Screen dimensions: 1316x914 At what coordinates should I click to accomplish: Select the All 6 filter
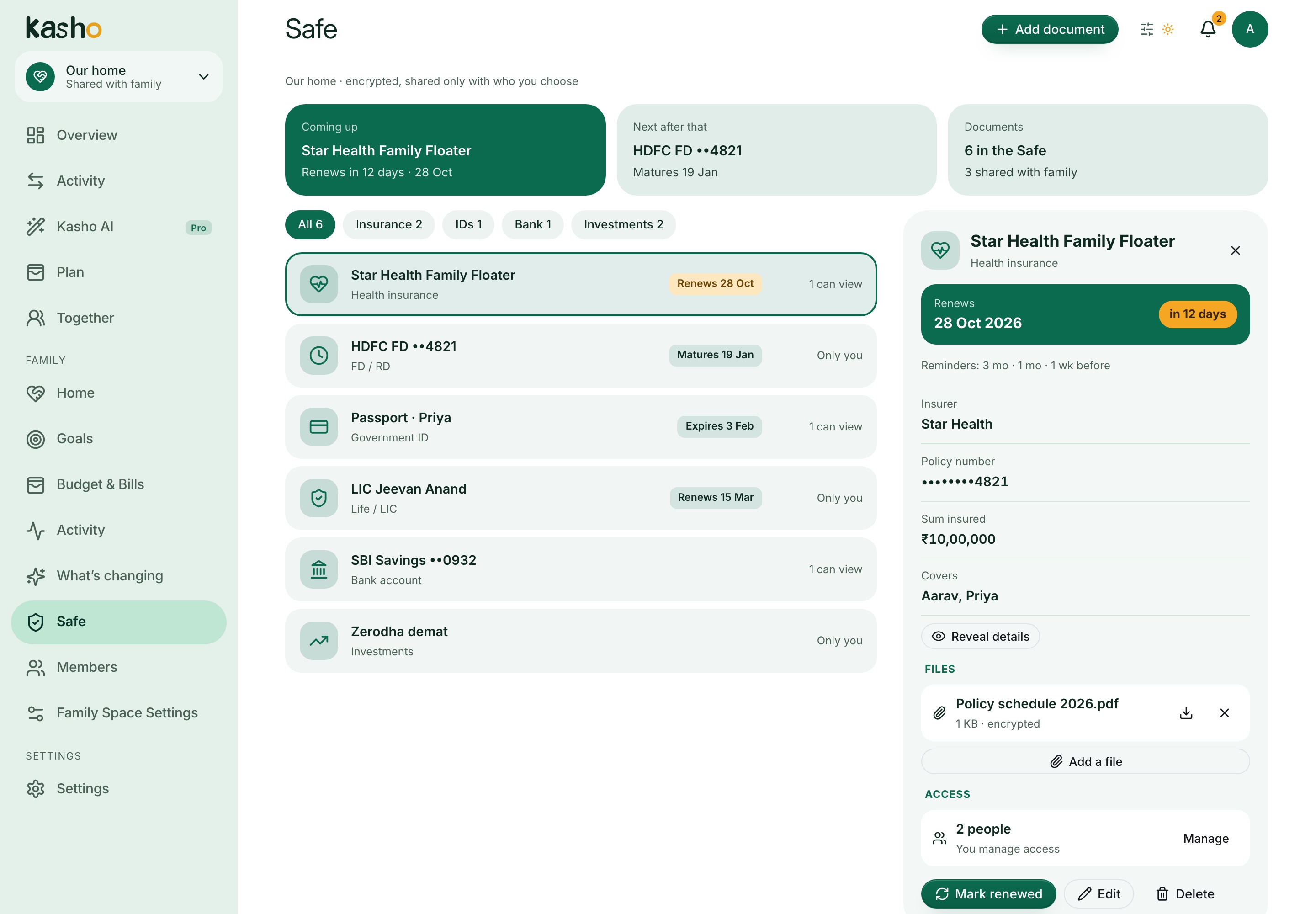tap(310, 224)
